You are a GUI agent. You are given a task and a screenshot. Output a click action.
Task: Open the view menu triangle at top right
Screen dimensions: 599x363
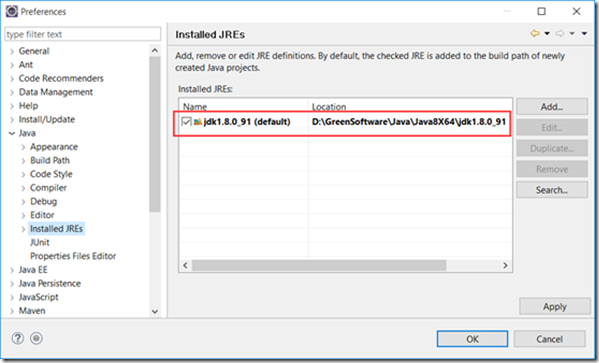click(x=584, y=34)
